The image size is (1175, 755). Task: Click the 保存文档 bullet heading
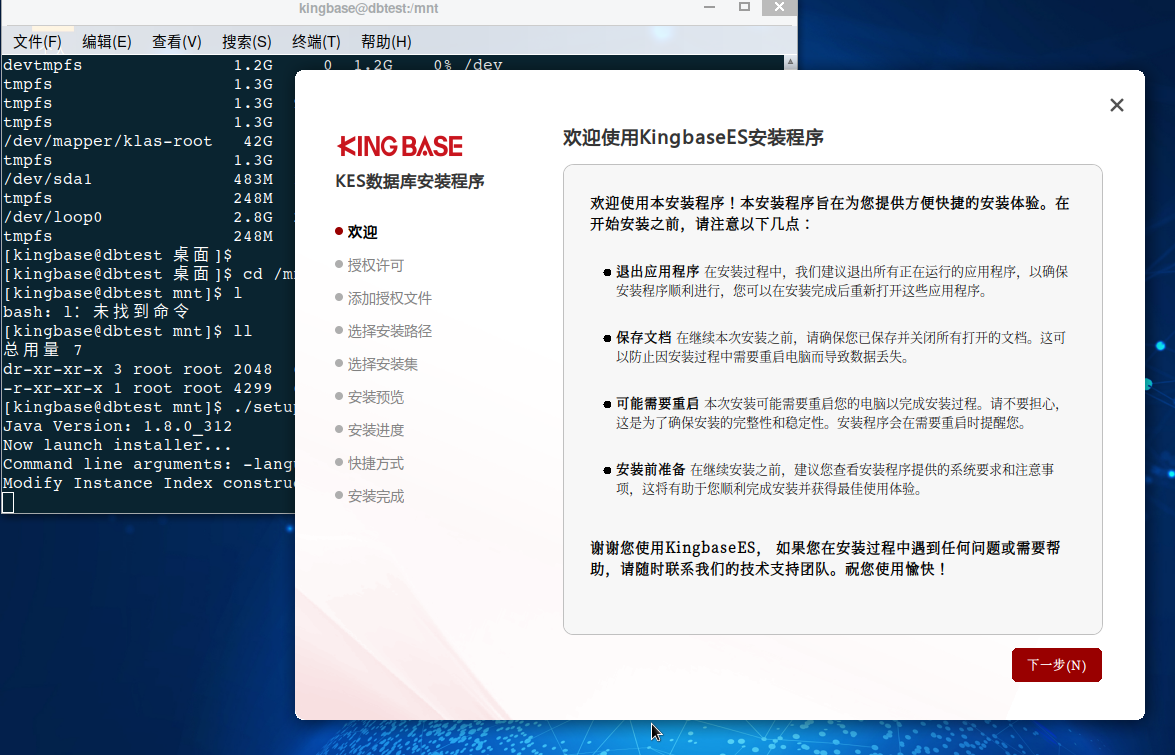pyautogui.click(x=644, y=337)
